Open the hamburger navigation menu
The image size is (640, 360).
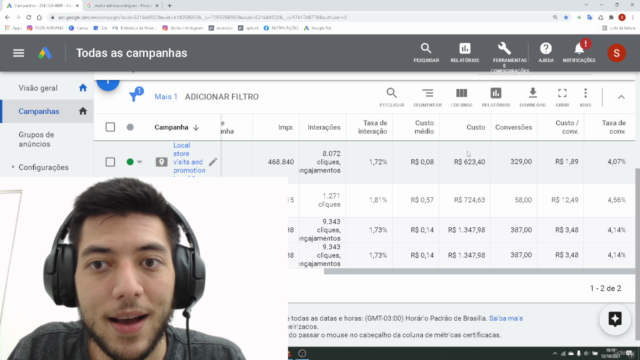click(18, 53)
